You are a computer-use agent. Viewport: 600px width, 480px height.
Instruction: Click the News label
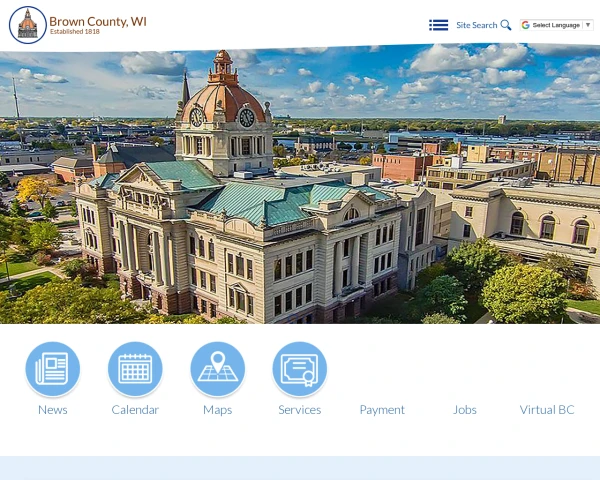53,410
